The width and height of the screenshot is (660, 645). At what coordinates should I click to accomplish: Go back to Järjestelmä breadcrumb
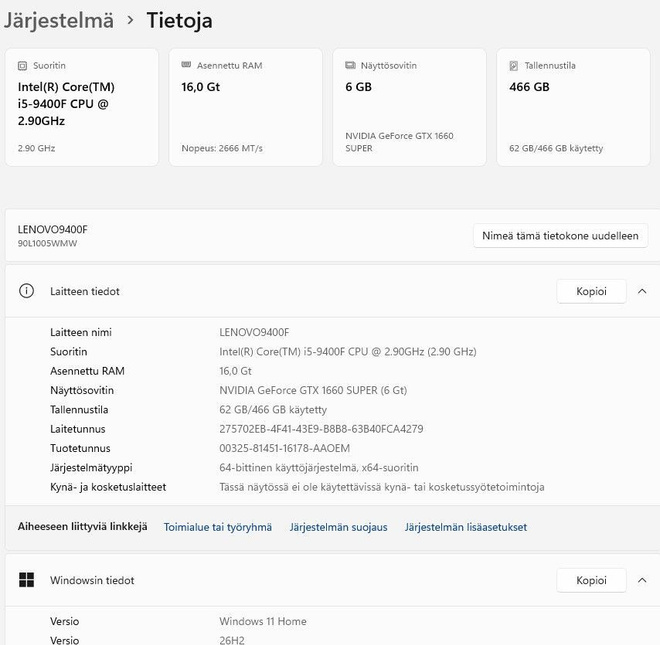pyautogui.click(x=59, y=21)
